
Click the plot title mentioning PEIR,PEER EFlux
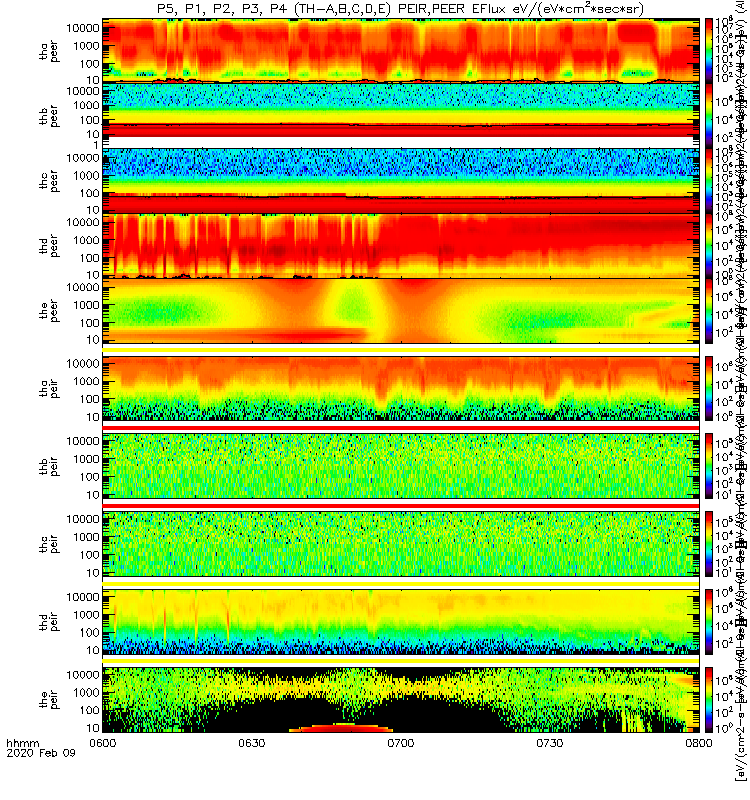401,9
